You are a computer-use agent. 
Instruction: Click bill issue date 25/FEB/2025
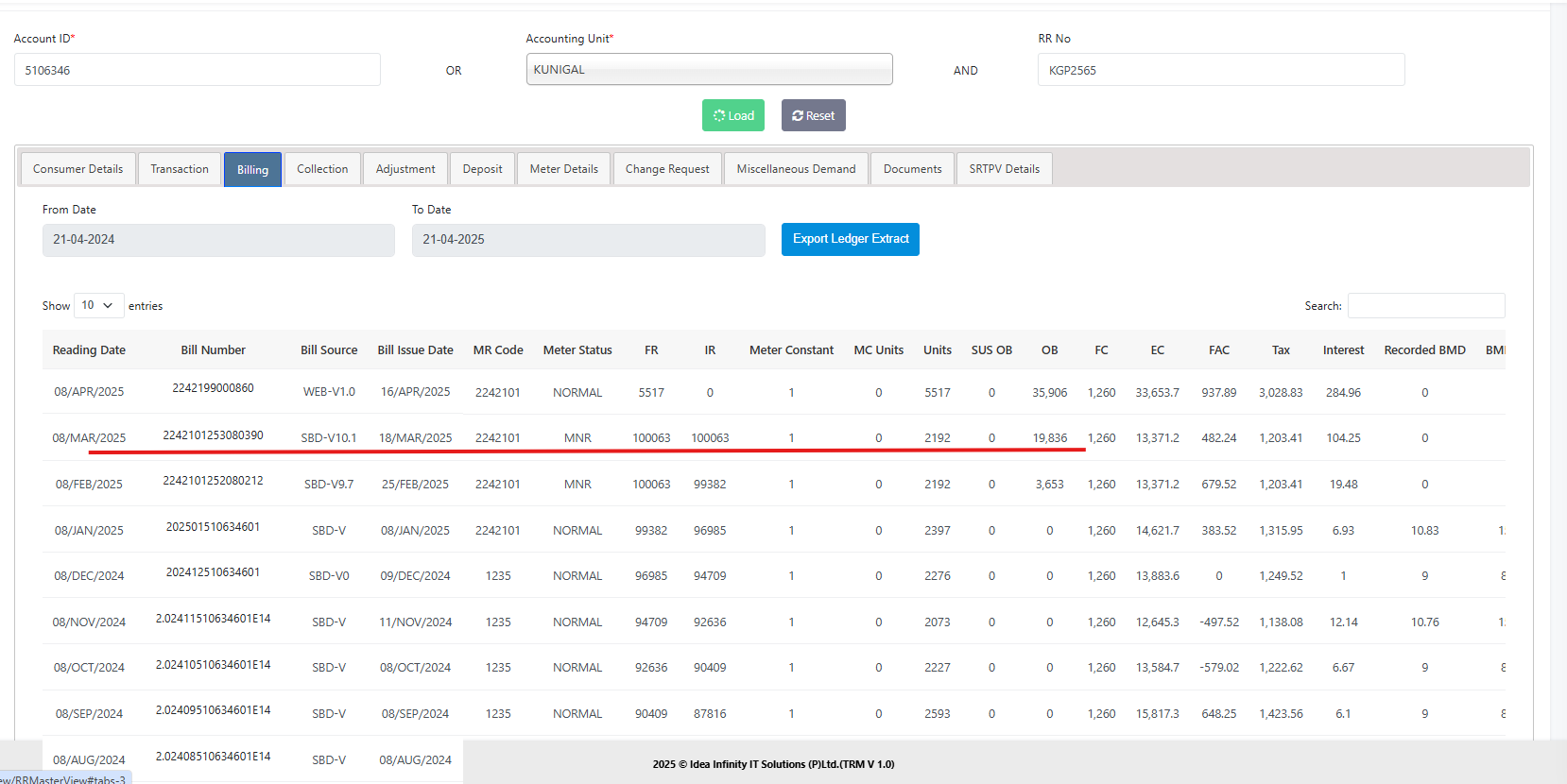coord(416,485)
